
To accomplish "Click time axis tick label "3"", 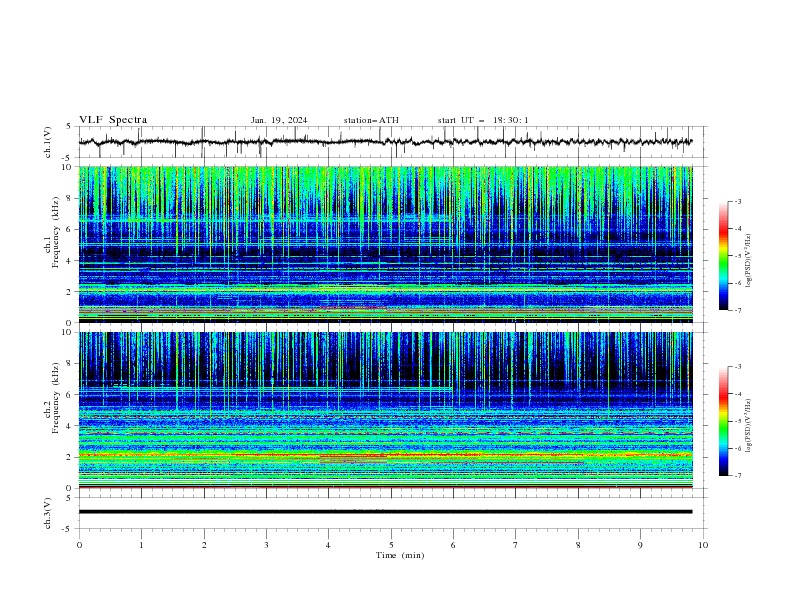I will 266,545.
